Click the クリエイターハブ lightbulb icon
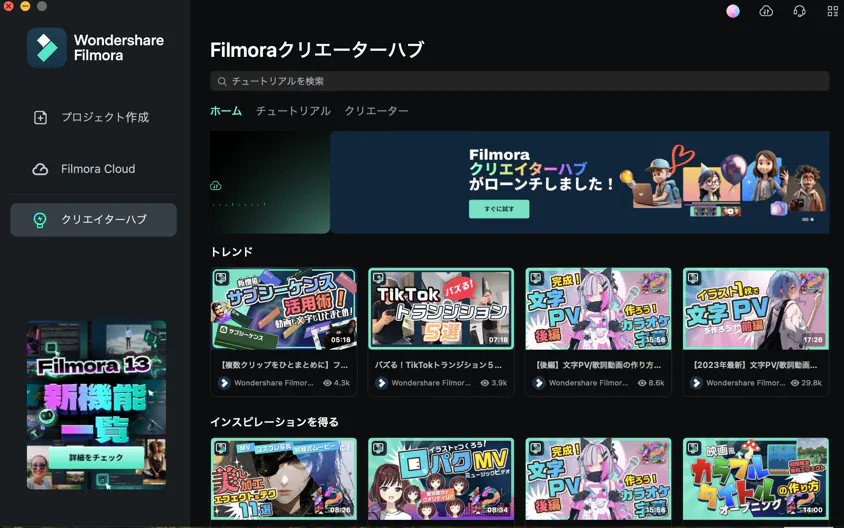This screenshot has height=528, width=844. coord(40,220)
